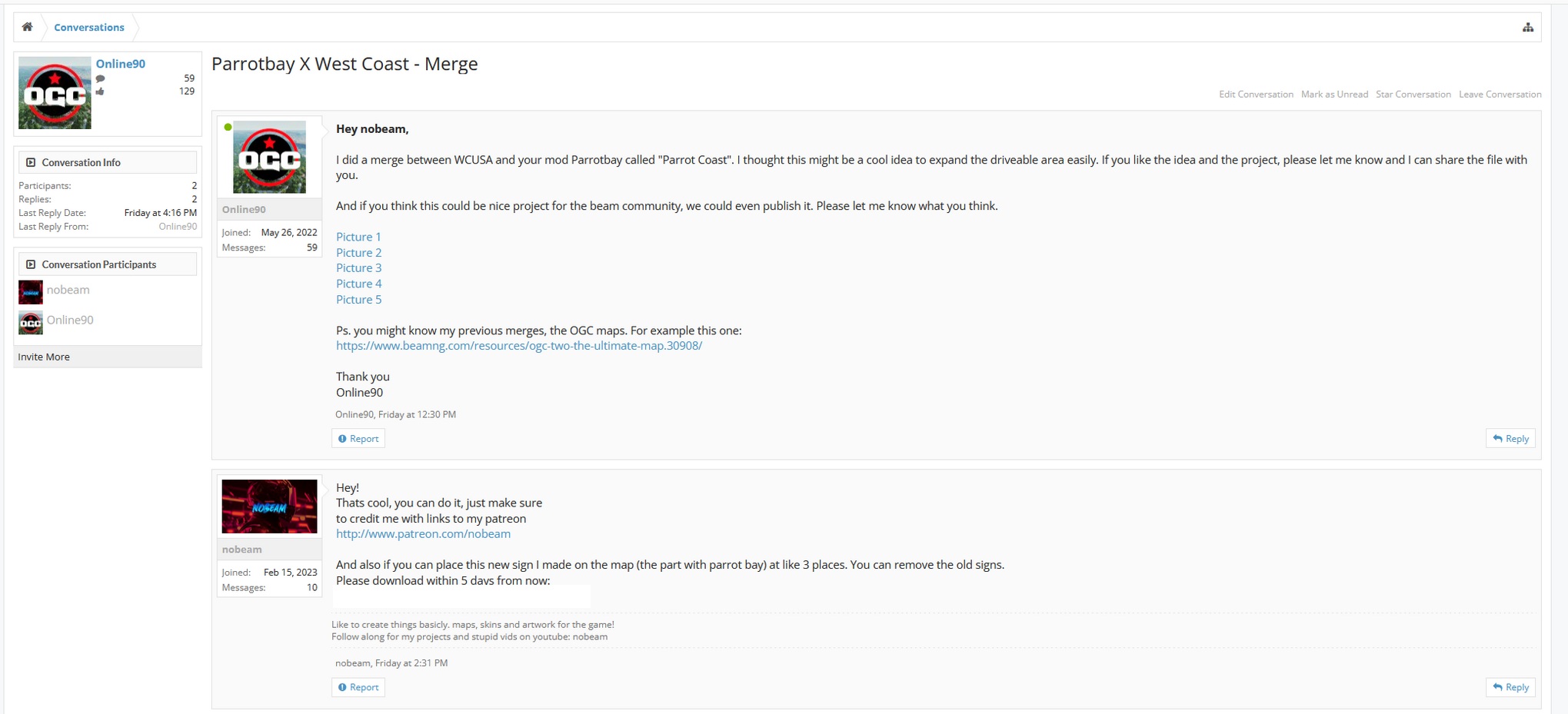1568x714 pixels.
Task: Open the Picture 3 link
Action: point(358,268)
